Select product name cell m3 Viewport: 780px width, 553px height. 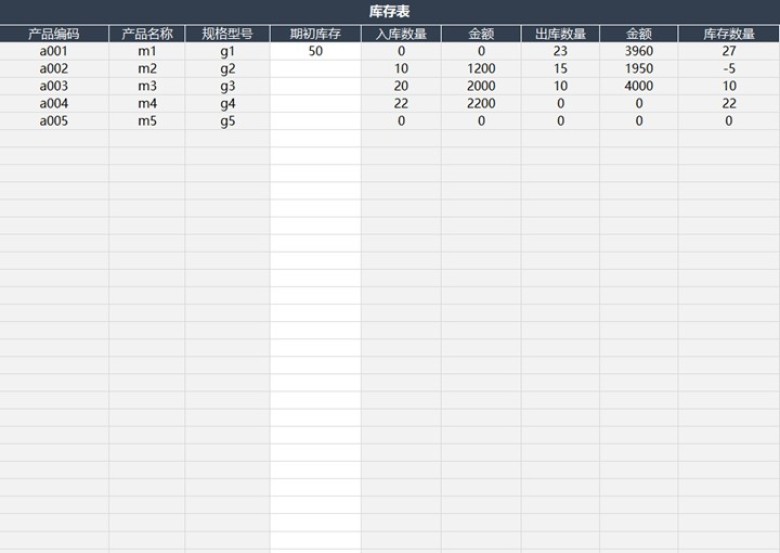pos(147,86)
